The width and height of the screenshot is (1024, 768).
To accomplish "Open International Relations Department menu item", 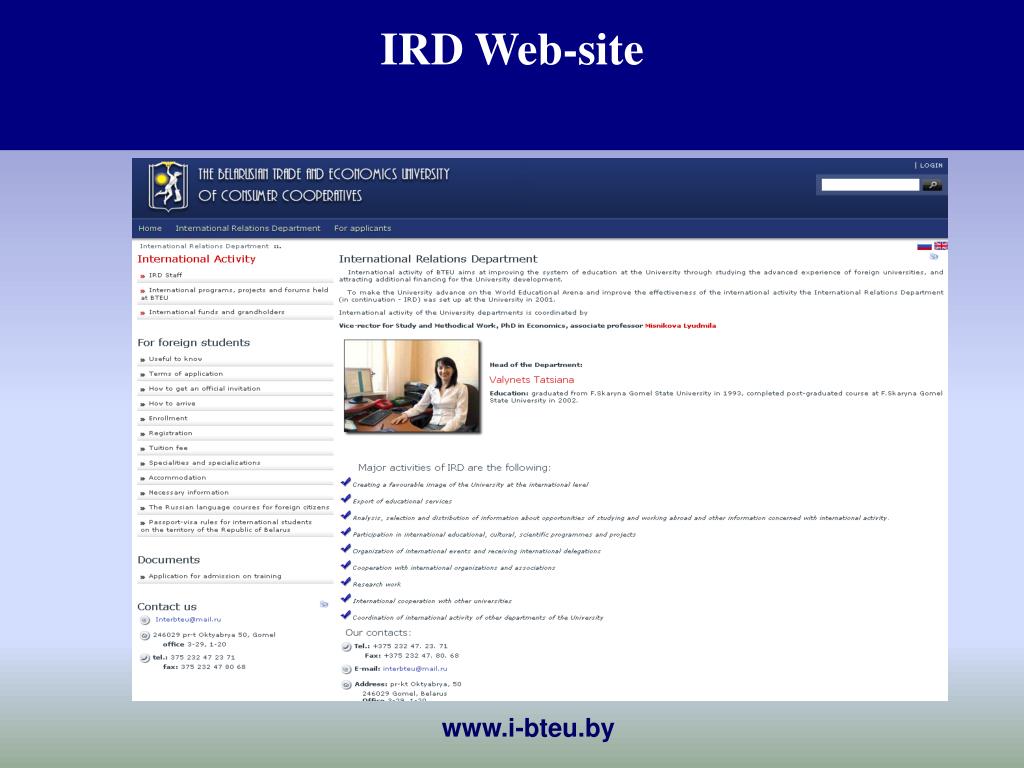I will coord(248,228).
